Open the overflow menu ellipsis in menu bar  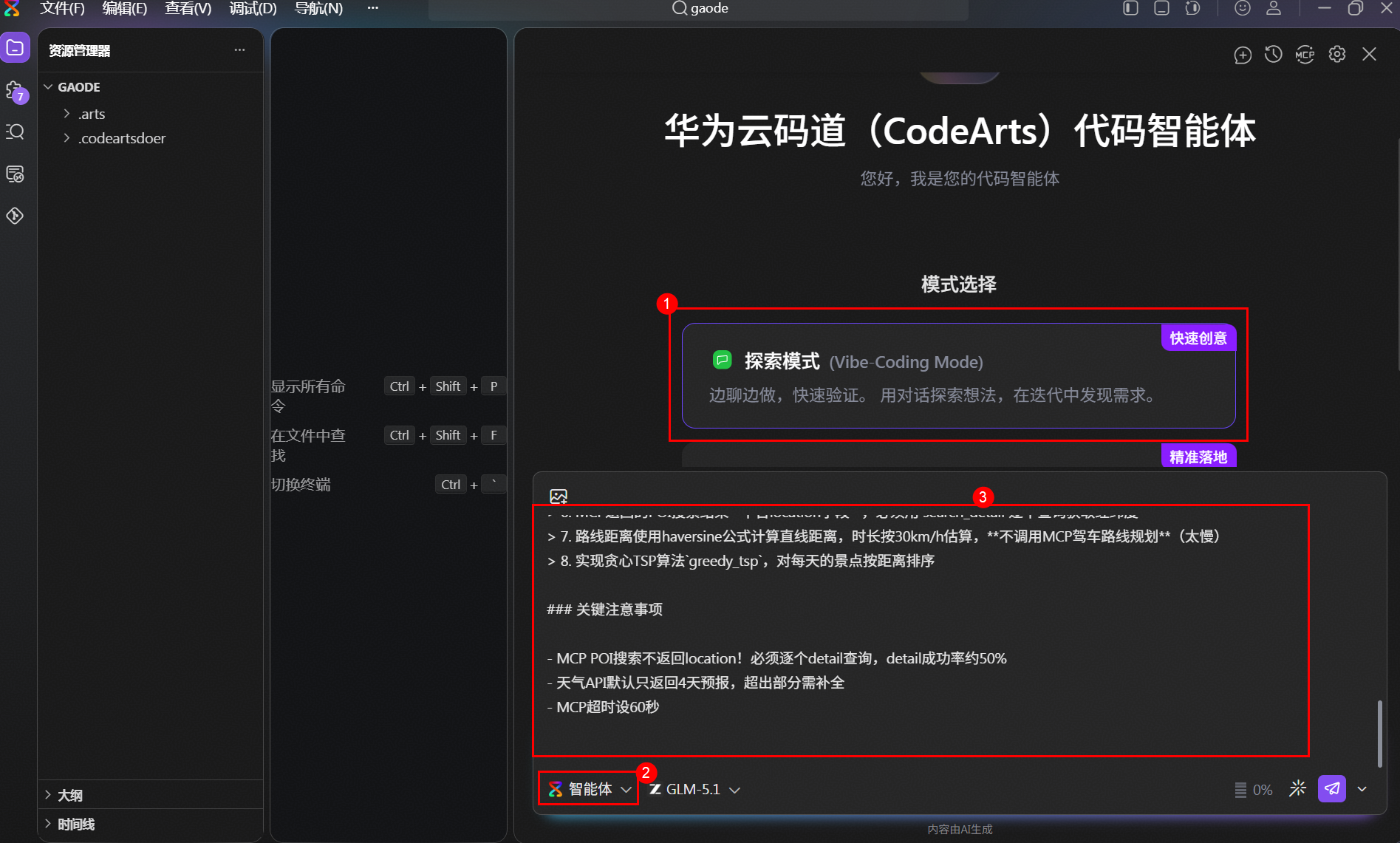pyautogui.click(x=373, y=8)
